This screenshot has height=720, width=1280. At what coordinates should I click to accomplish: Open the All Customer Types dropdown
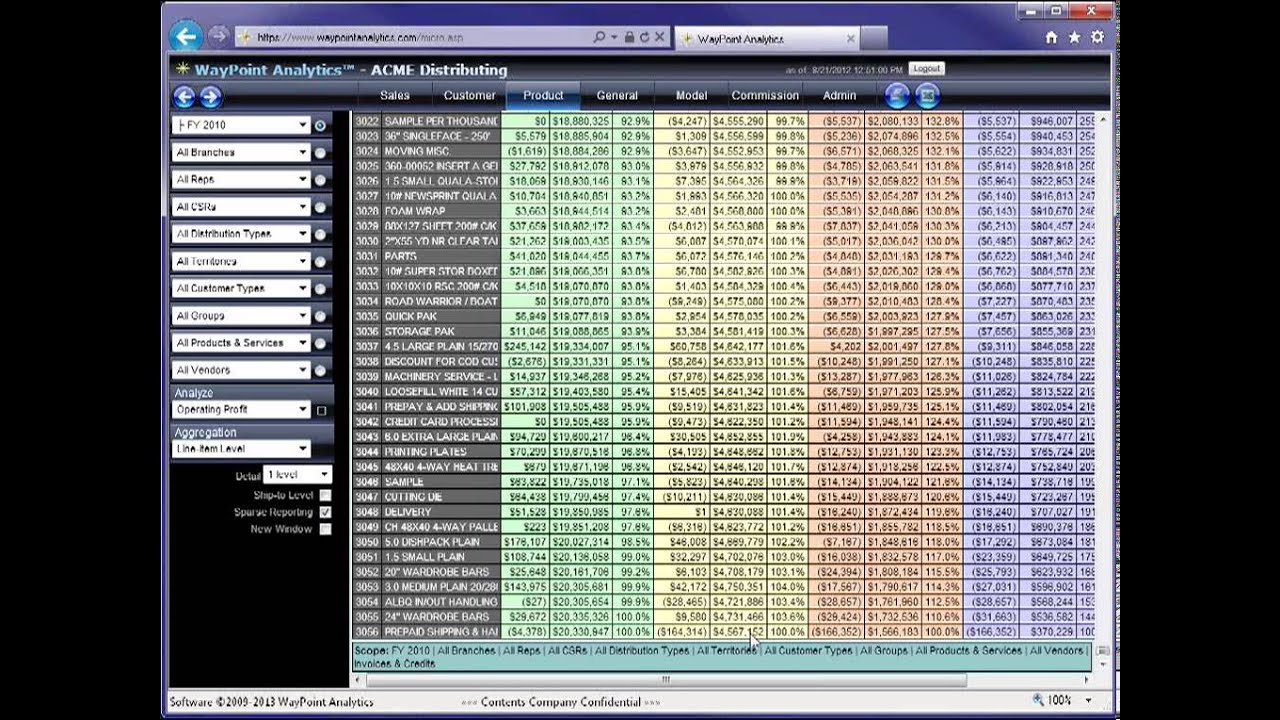coord(240,288)
